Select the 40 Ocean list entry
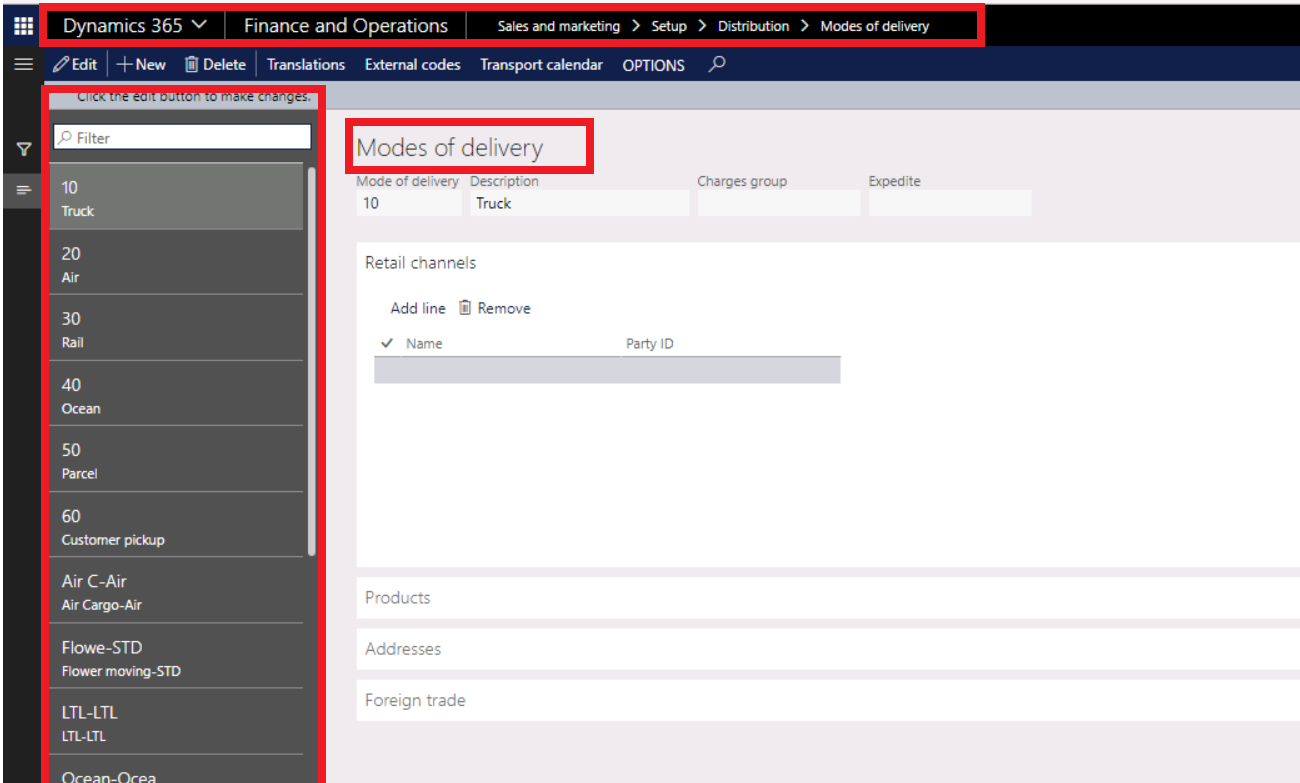1300x783 pixels. [x=177, y=394]
